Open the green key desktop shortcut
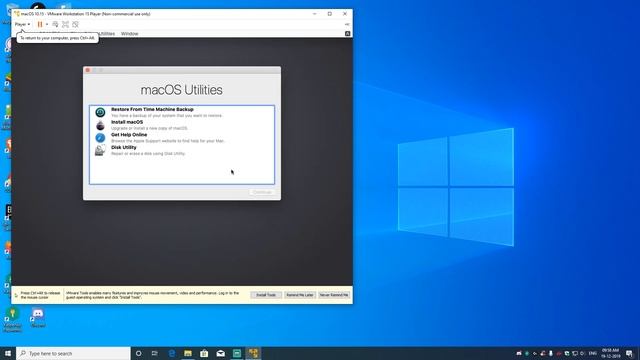Screen dimensions: 640x360 12,318
